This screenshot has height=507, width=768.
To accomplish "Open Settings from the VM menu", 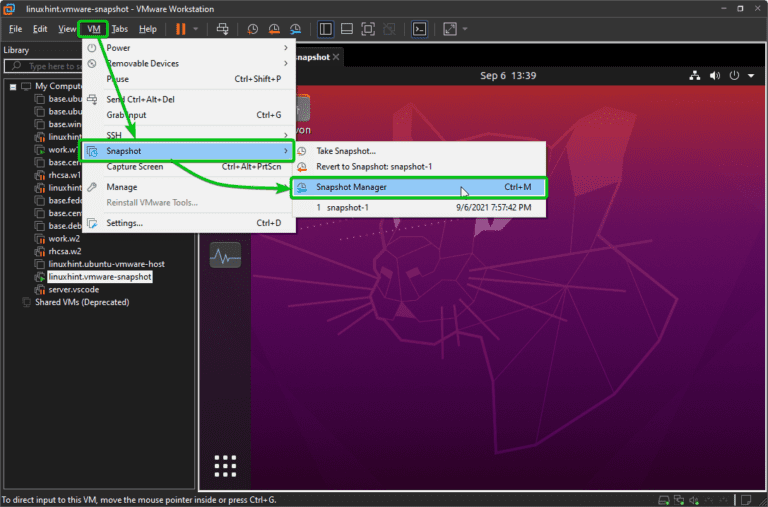I will tap(189, 223).
